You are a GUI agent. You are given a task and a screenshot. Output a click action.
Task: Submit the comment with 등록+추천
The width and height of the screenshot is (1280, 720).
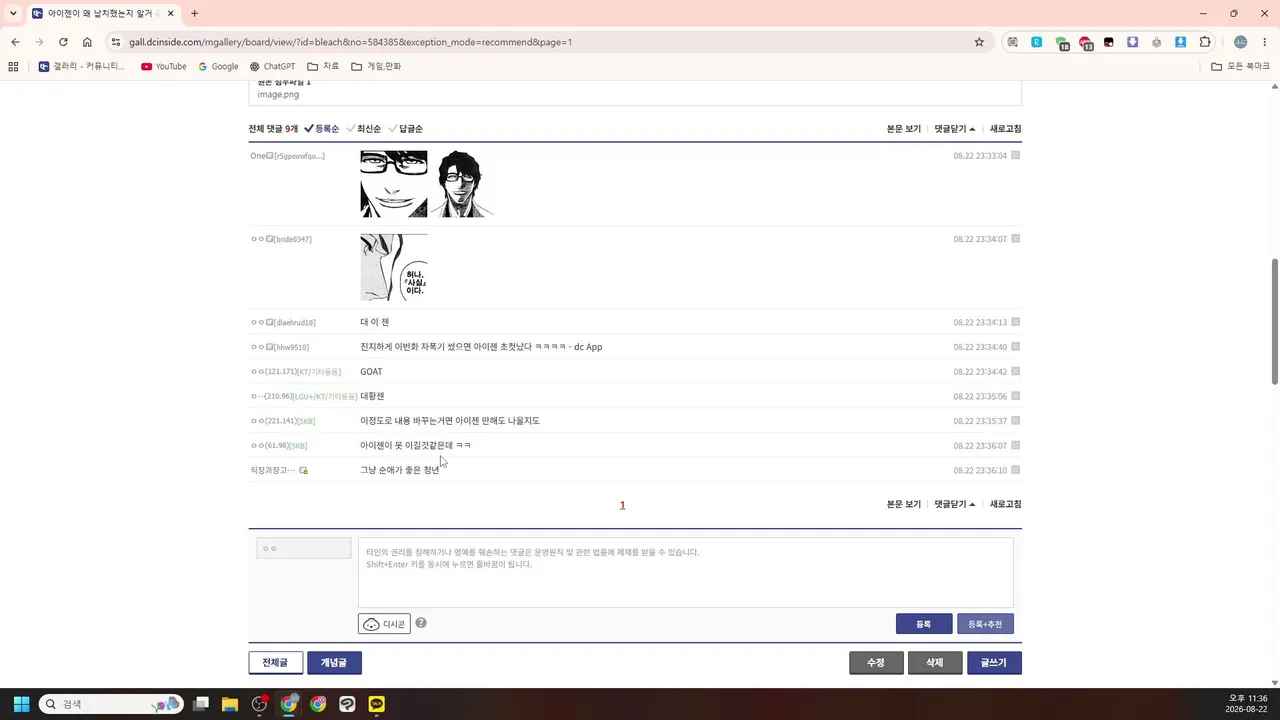point(985,624)
